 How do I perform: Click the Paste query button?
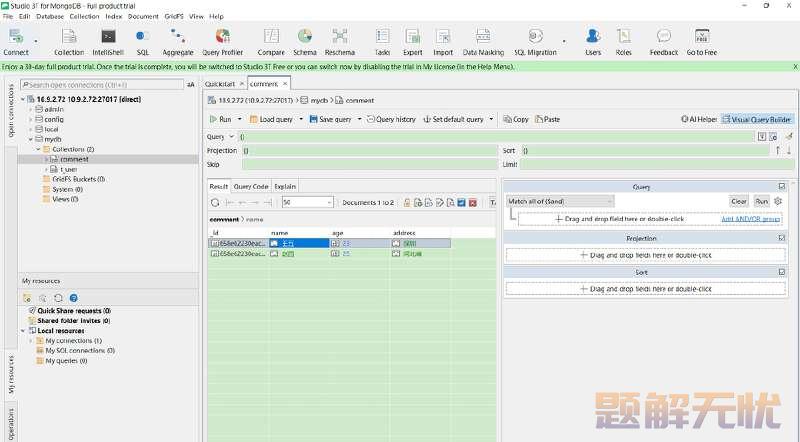point(547,119)
